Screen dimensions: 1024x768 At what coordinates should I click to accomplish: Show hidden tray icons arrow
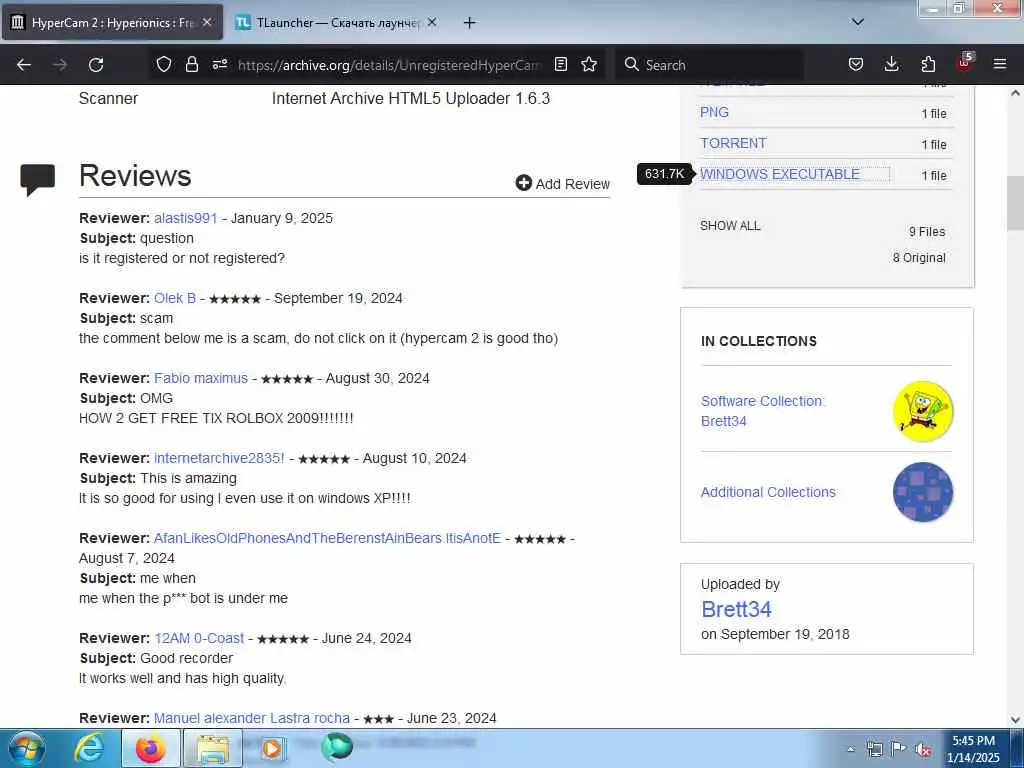point(850,749)
